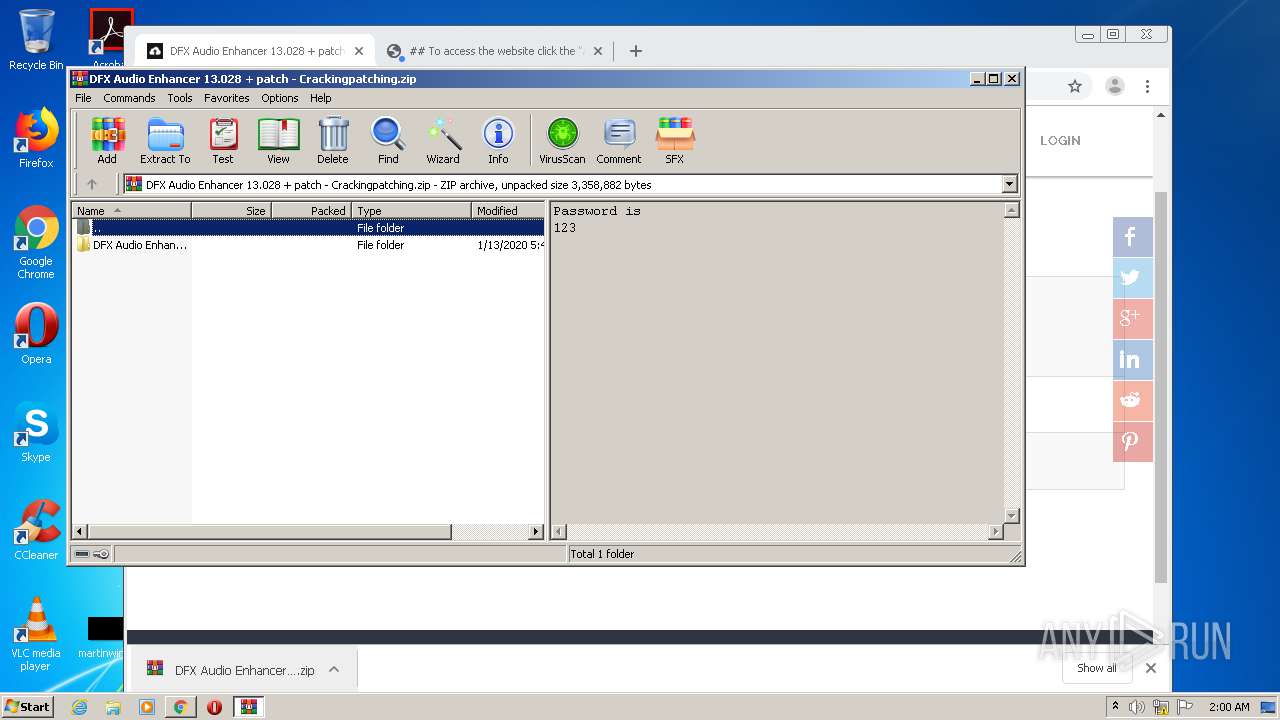Viewport: 1280px width, 720px height.
Task: Bookmark page with Chrome star icon
Action: pos(1075,86)
